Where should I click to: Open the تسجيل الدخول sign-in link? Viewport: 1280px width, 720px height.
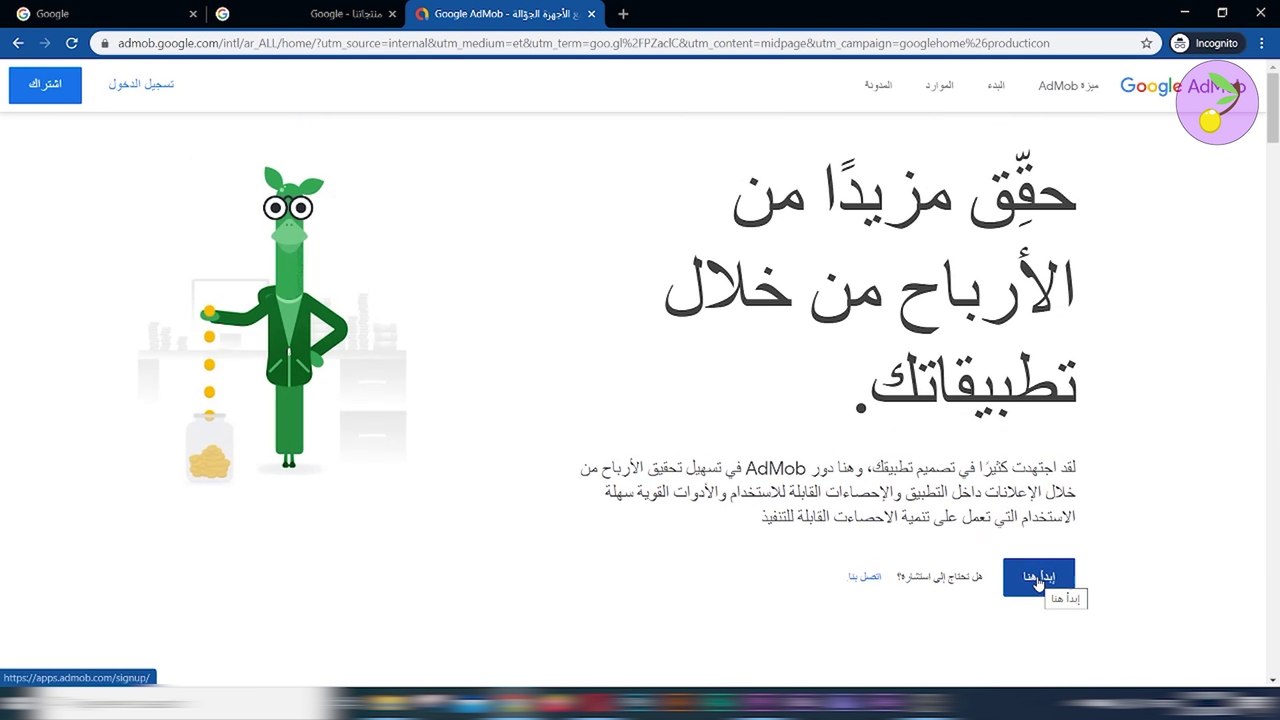(x=141, y=84)
